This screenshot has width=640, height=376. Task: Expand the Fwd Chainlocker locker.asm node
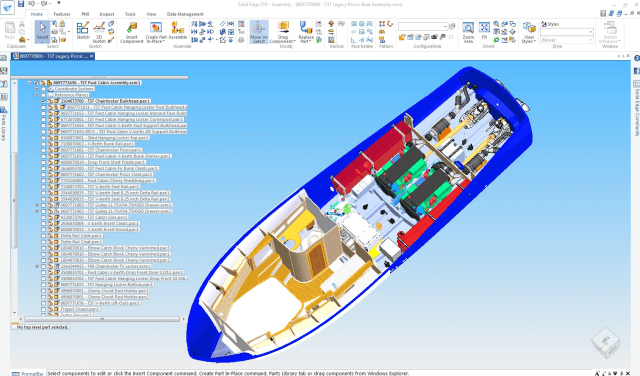pos(37,266)
